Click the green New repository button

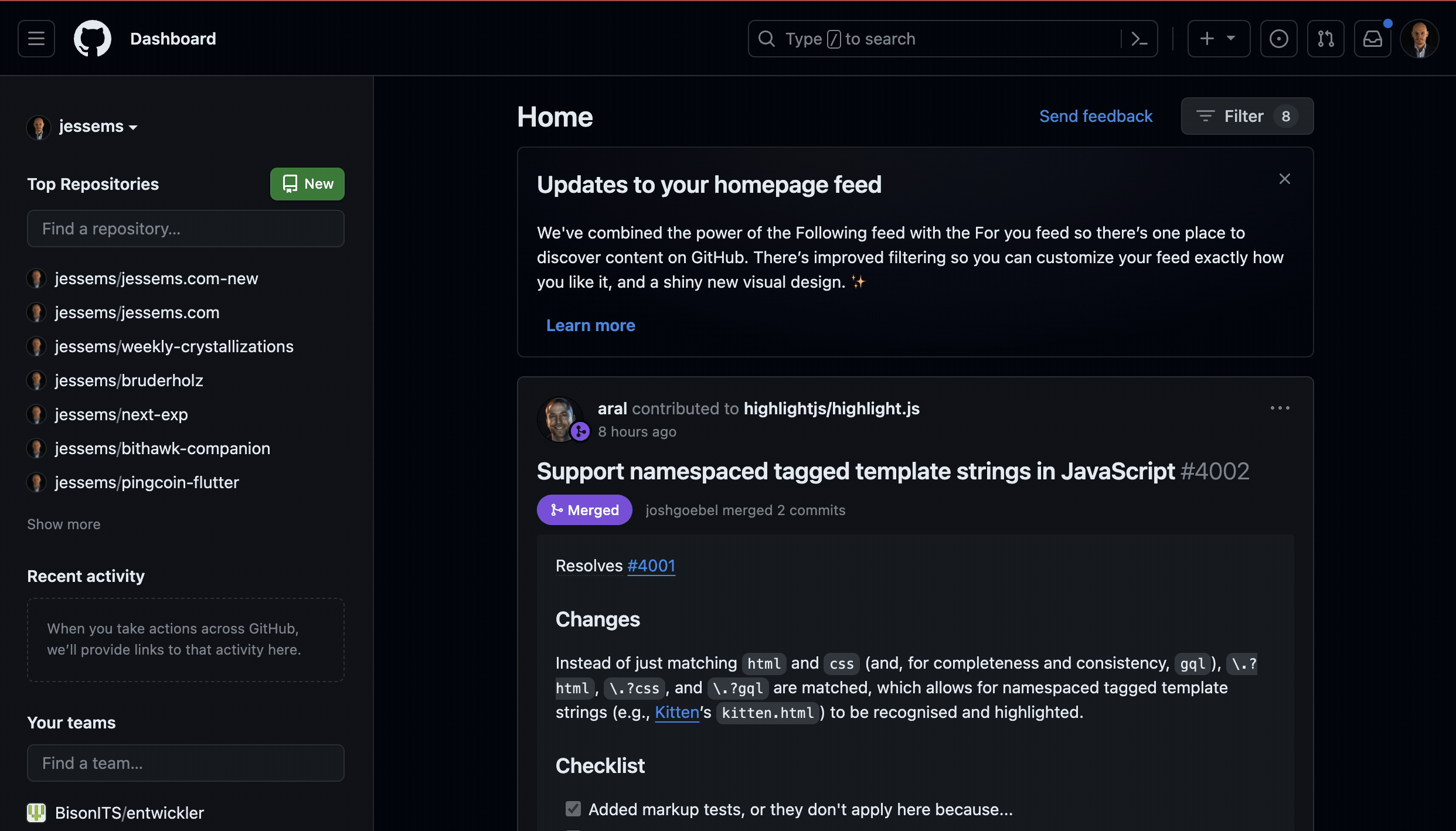(307, 184)
